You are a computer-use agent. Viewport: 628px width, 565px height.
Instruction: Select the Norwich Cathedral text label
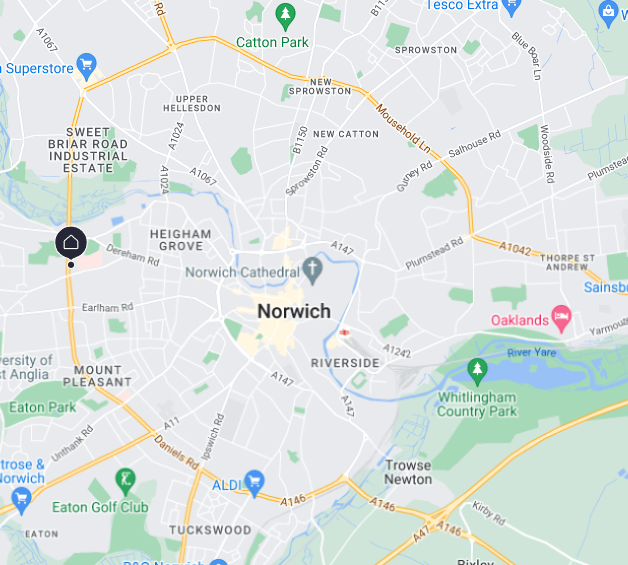(x=242, y=273)
